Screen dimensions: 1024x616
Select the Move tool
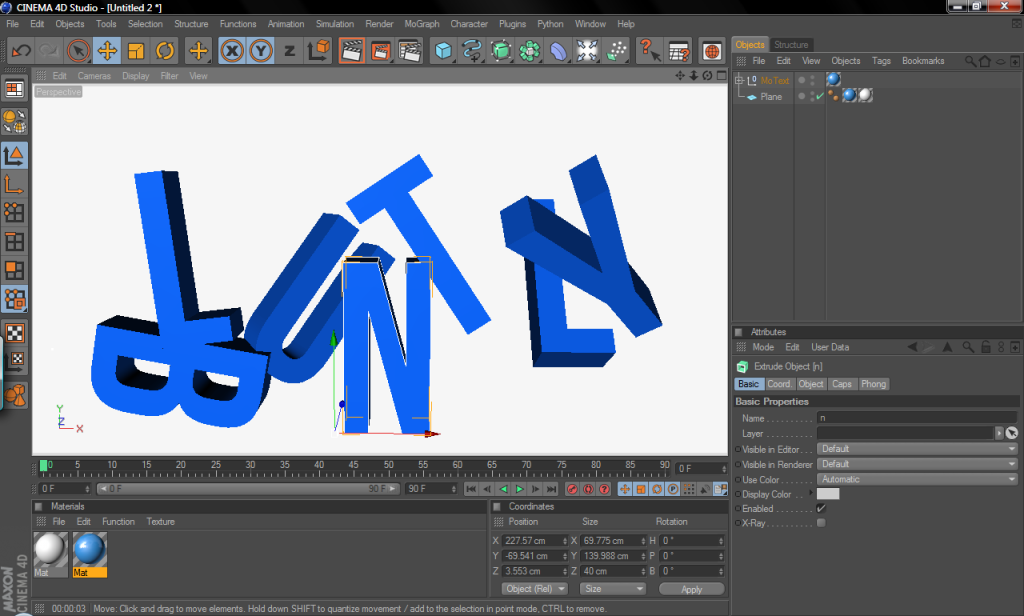107,50
